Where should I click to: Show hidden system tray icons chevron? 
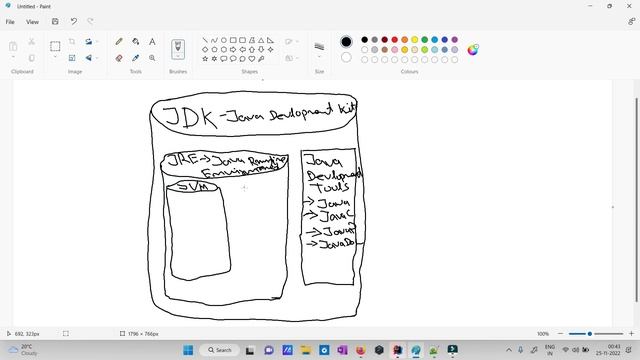tap(509, 350)
